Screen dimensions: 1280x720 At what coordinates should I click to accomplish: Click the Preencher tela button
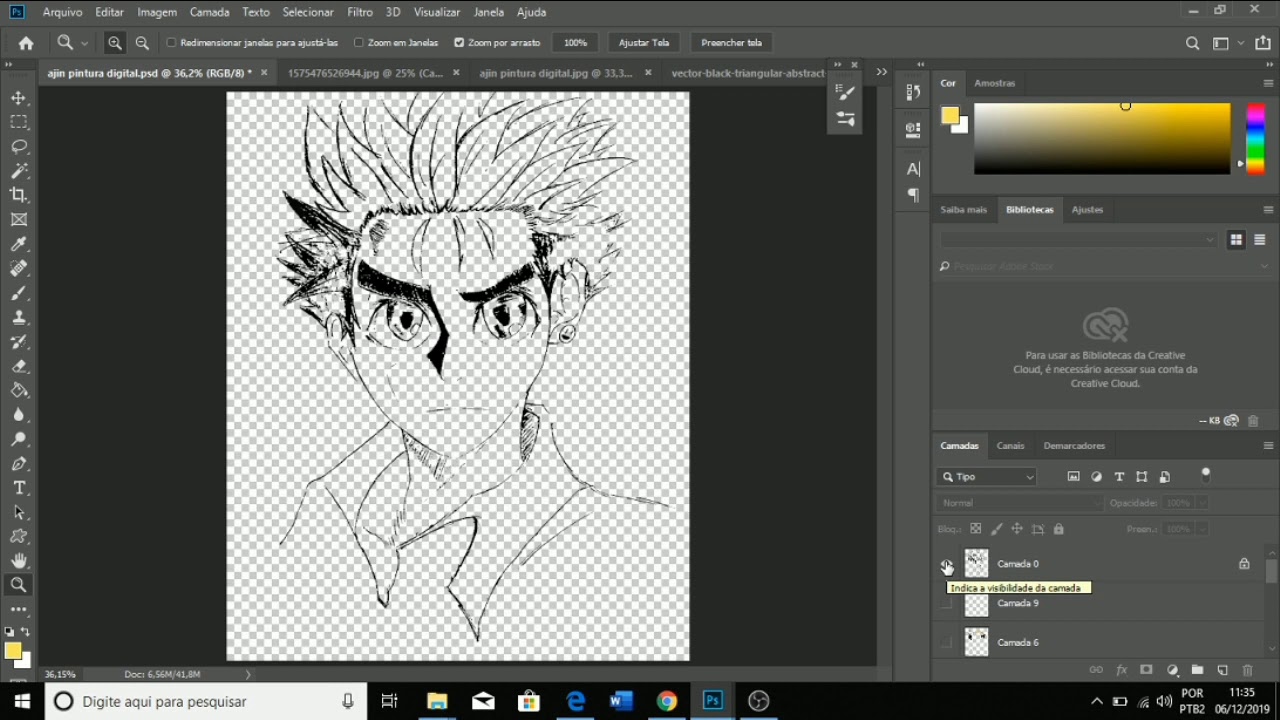pyautogui.click(x=731, y=43)
